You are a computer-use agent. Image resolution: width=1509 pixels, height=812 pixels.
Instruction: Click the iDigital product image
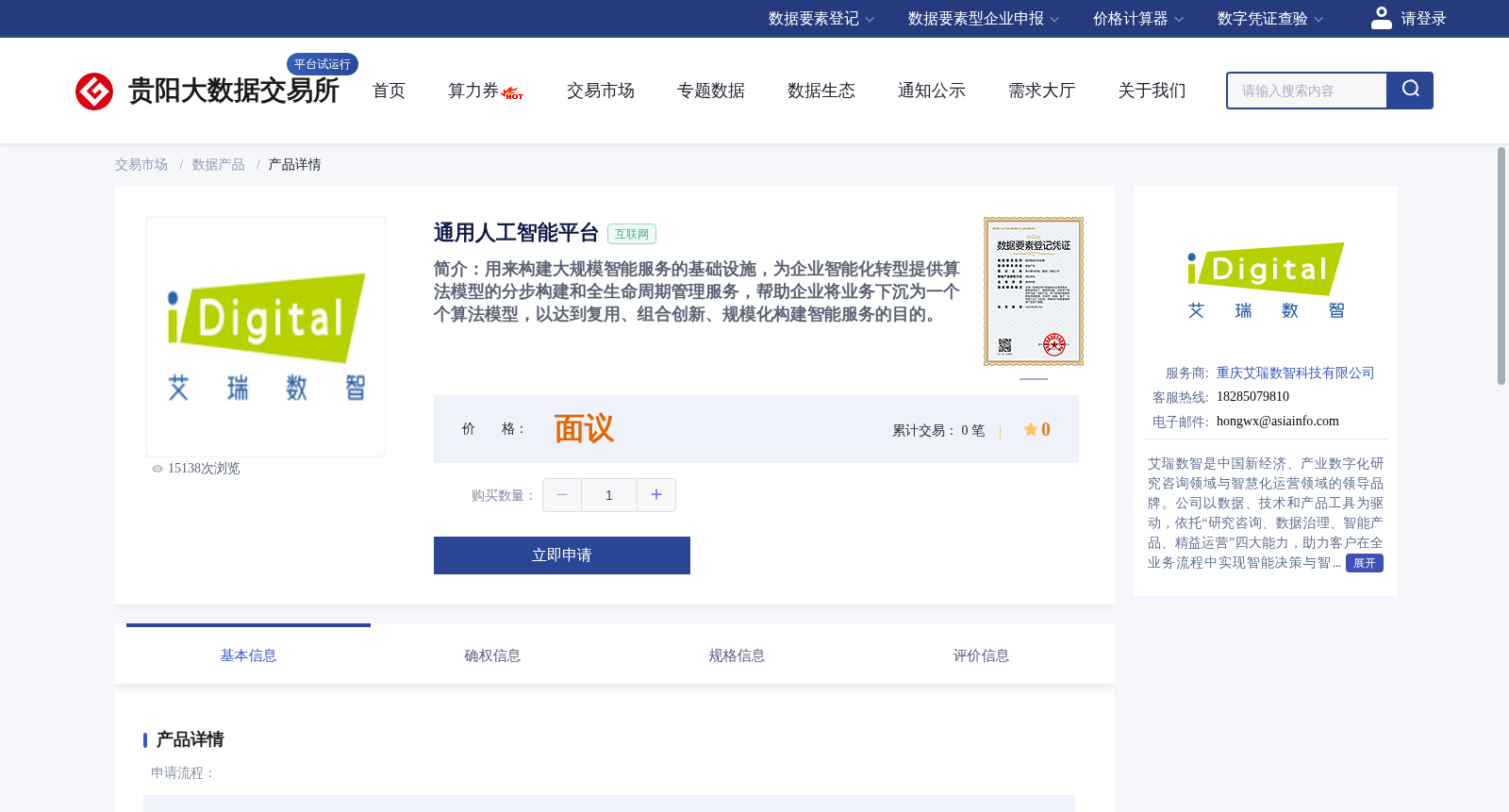(266, 337)
